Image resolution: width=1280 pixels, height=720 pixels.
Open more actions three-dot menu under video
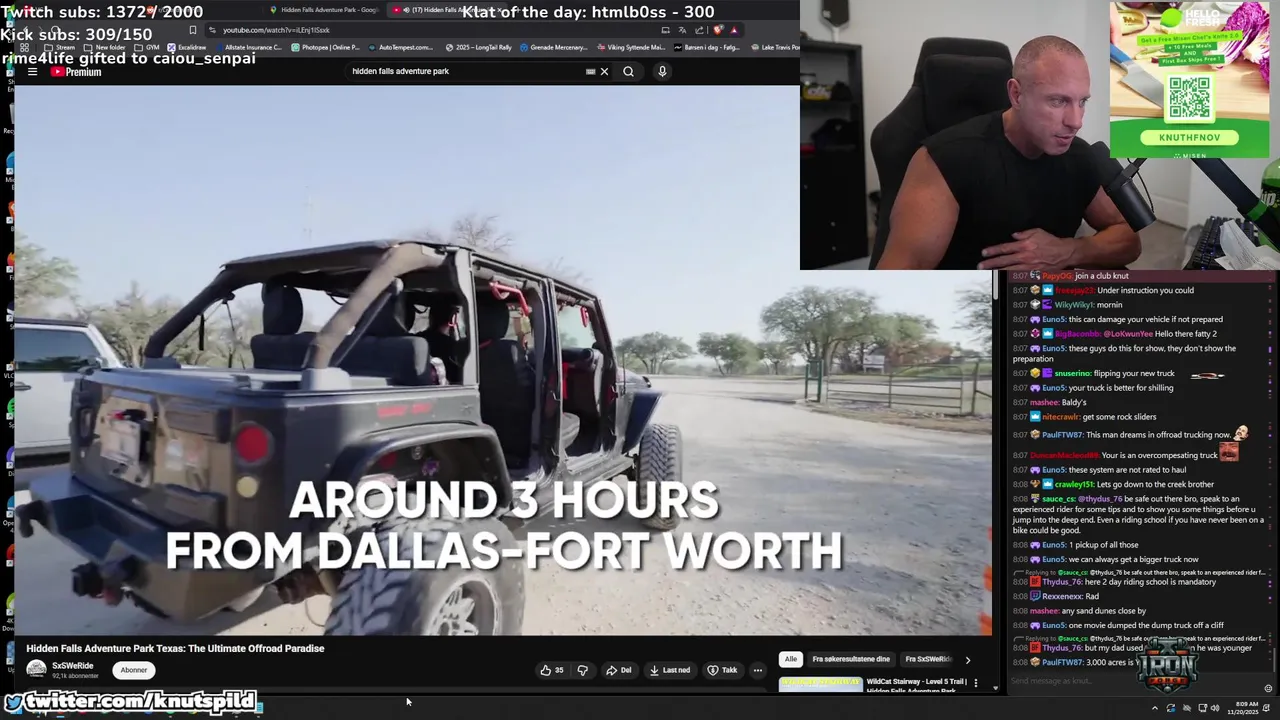click(758, 670)
